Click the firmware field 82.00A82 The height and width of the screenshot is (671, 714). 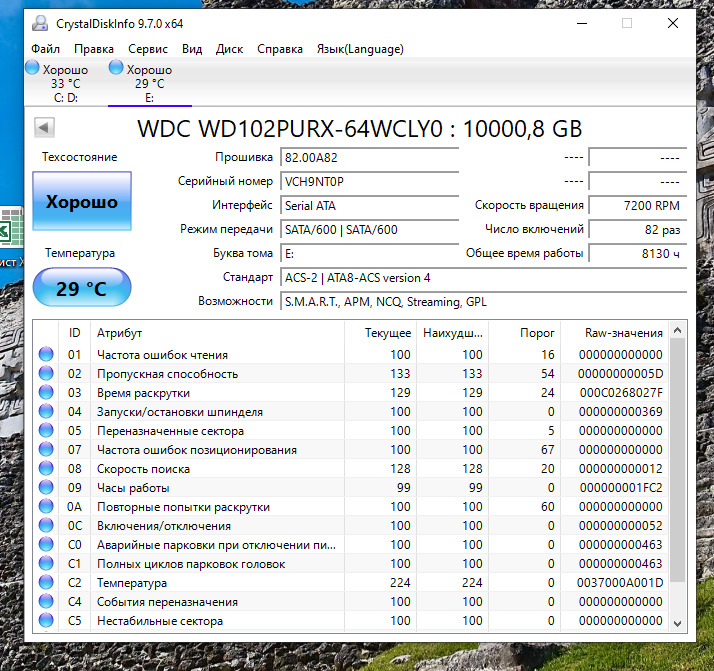click(368, 158)
